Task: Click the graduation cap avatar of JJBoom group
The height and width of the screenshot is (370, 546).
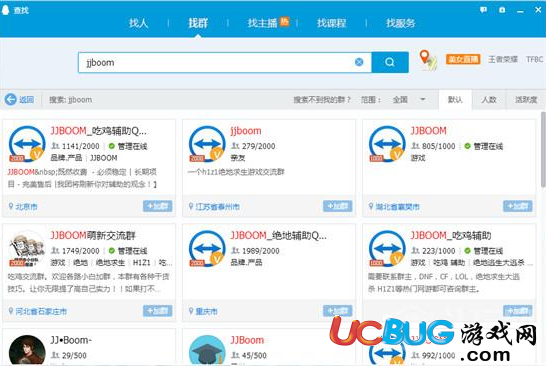Action: tap(207, 351)
